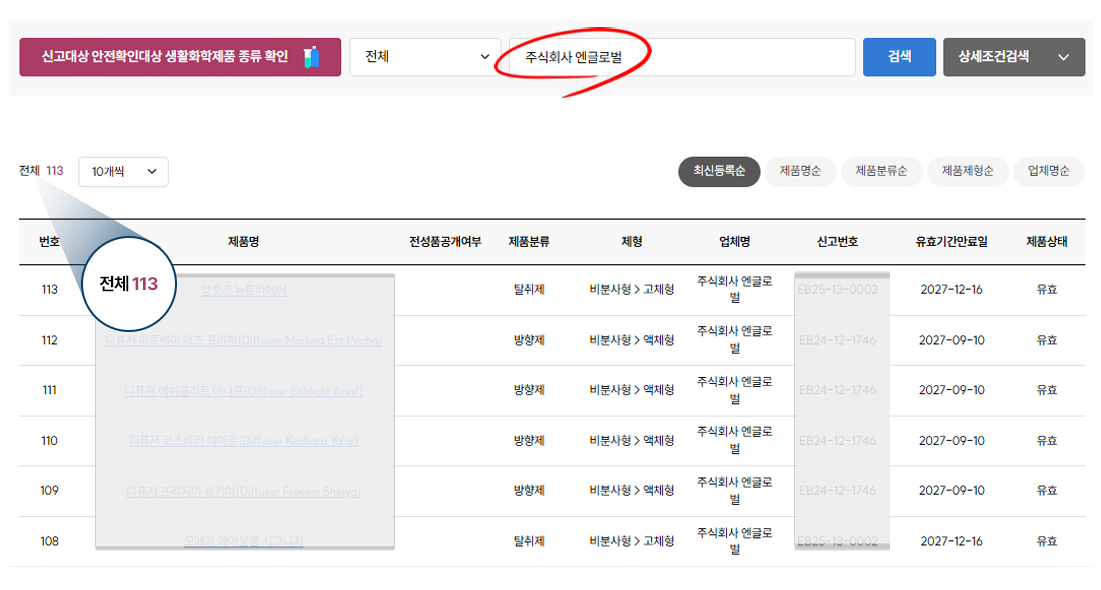This screenshot has width=1101, height=590.
Task: Click the product link in row 108
Action: (x=243, y=541)
